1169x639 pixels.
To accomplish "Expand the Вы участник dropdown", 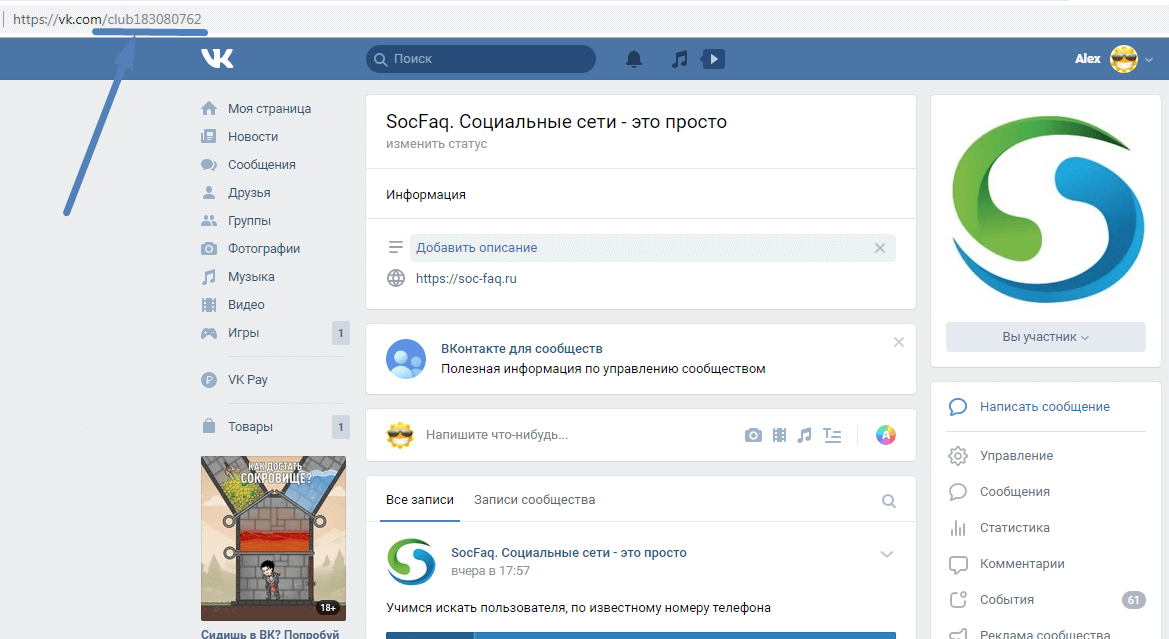I will [x=1045, y=337].
